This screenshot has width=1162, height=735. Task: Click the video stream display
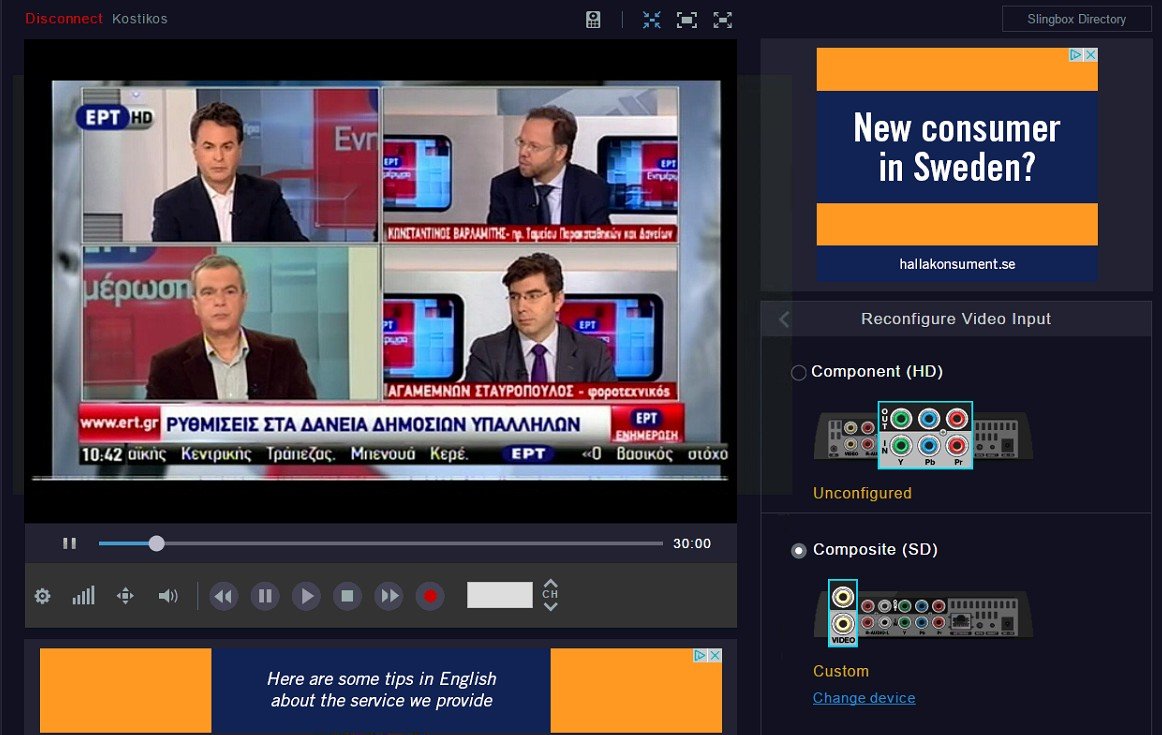380,281
